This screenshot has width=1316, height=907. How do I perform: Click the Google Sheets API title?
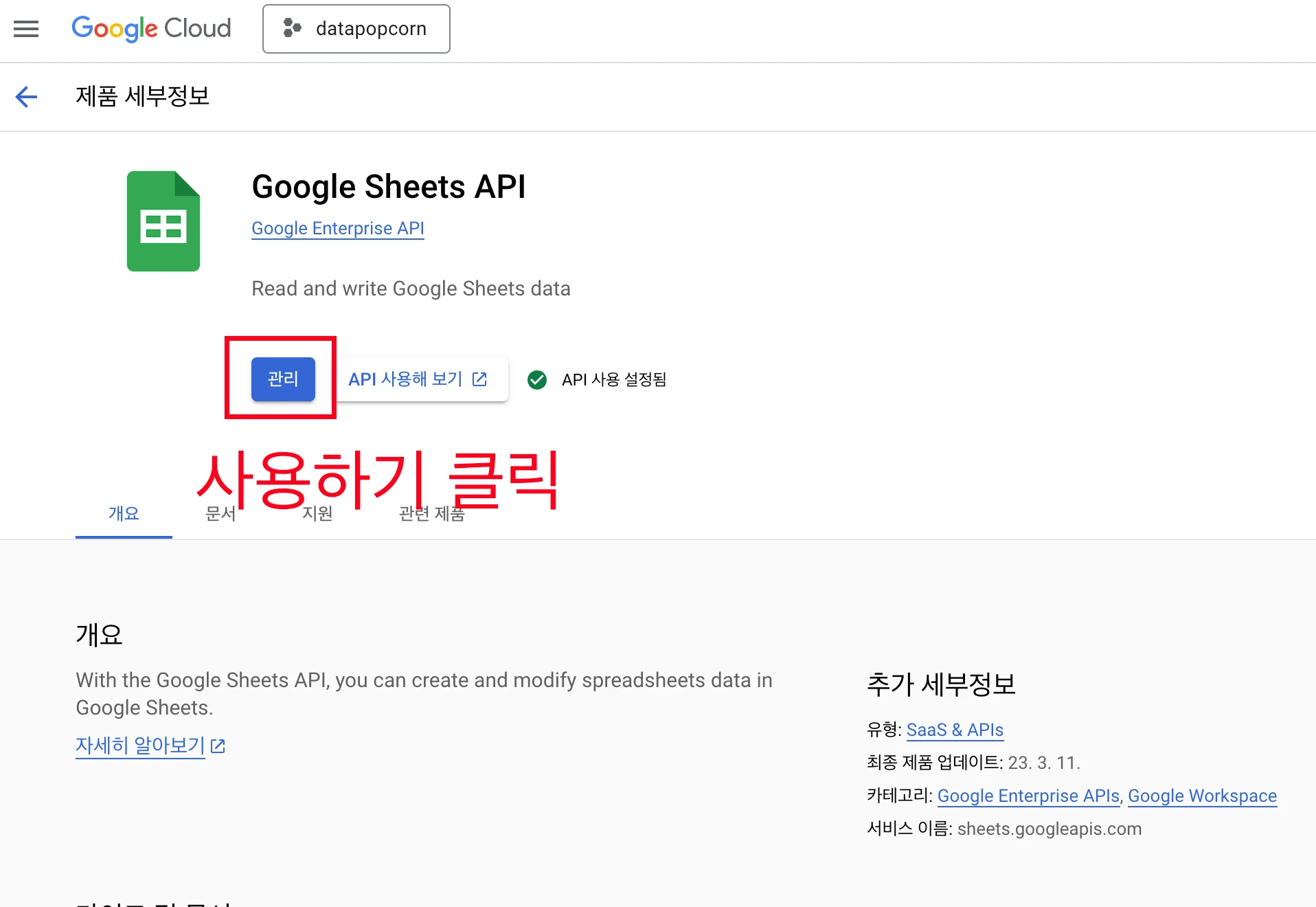pyautogui.click(x=389, y=187)
